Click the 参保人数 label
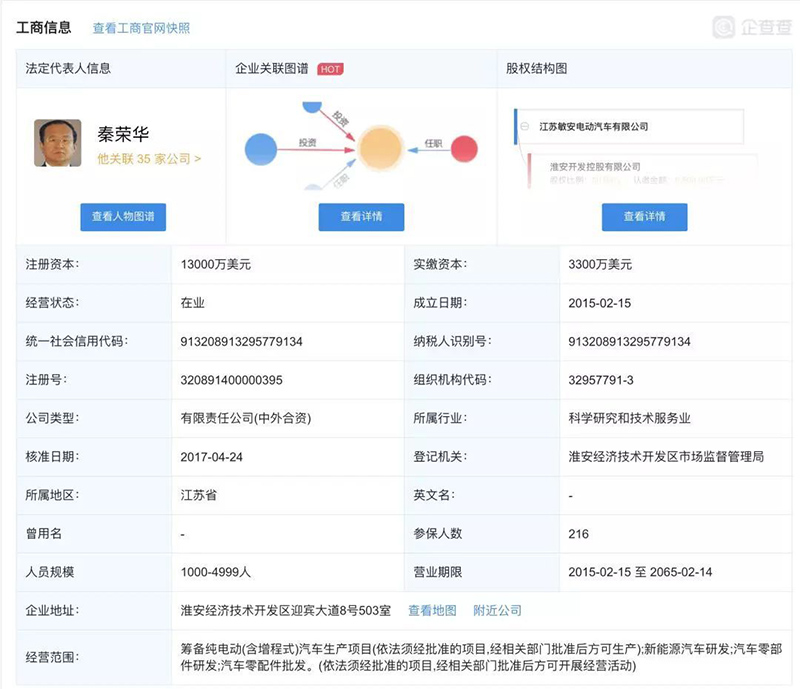The width and height of the screenshot is (800, 689). [x=437, y=534]
